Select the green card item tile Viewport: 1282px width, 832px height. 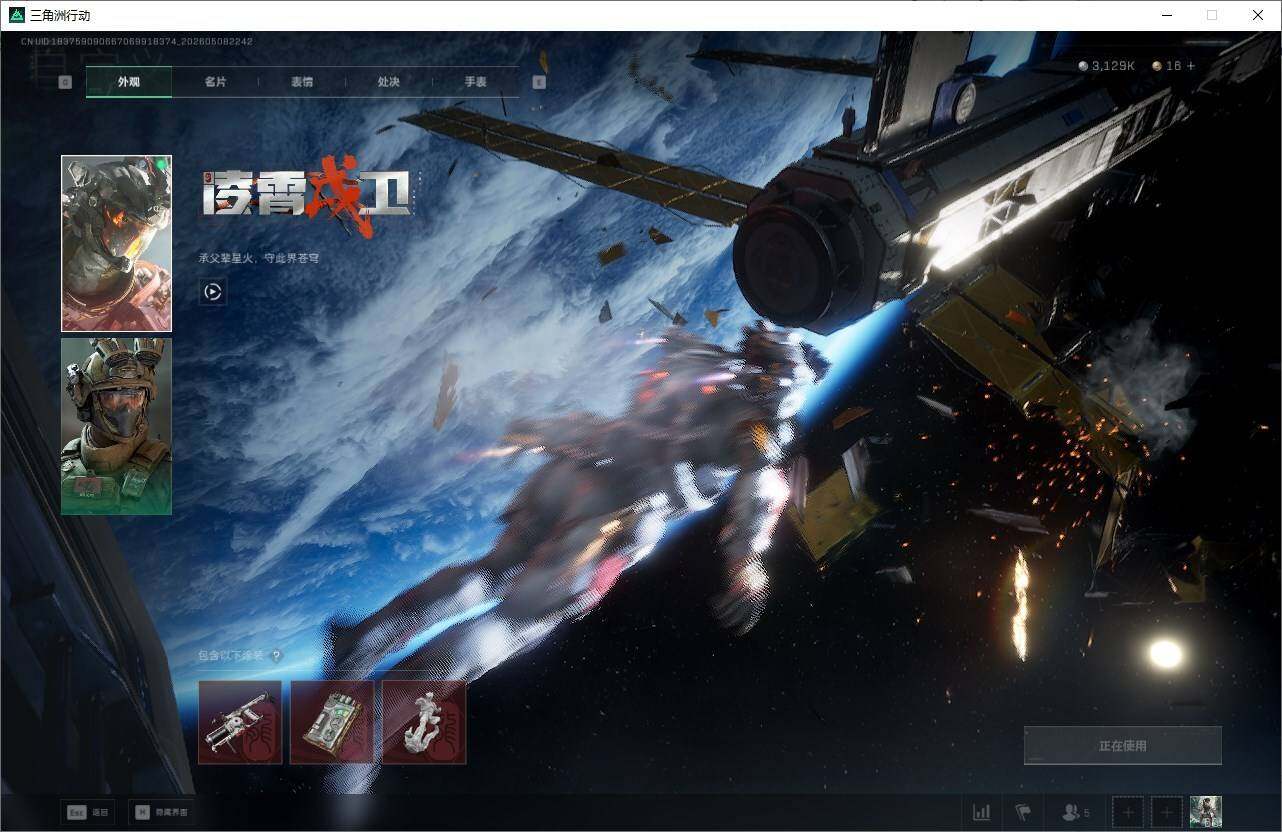pyautogui.click(x=332, y=722)
